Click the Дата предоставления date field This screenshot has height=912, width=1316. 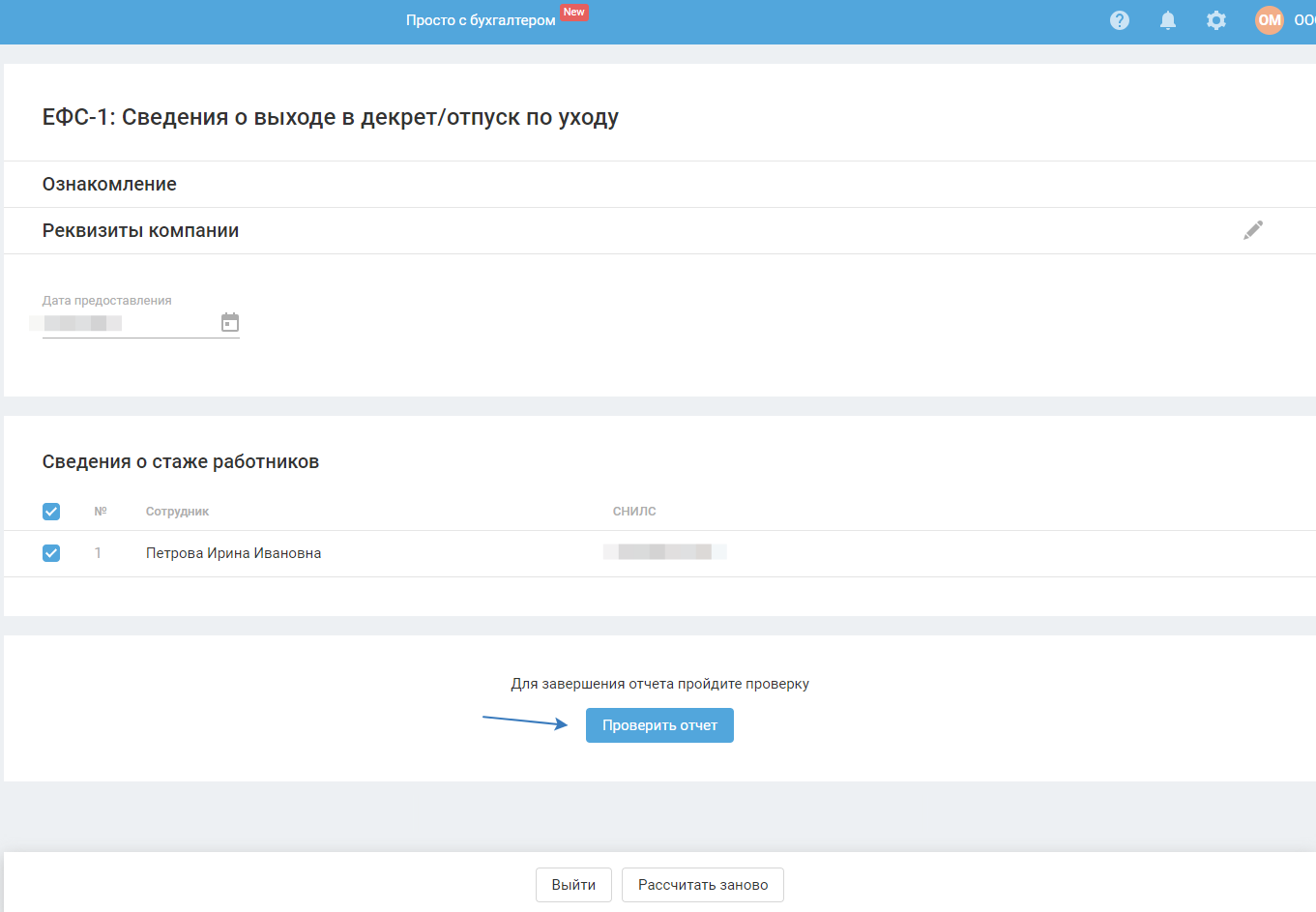(140, 323)
